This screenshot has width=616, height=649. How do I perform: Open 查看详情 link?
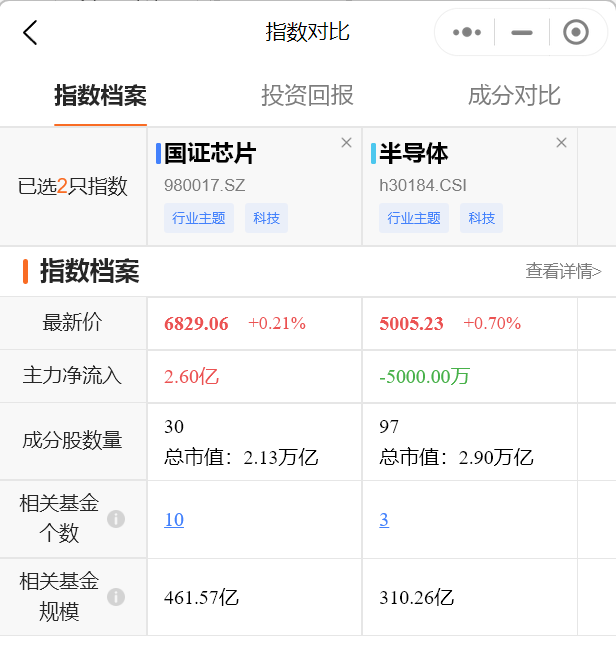tap(563, 272)
